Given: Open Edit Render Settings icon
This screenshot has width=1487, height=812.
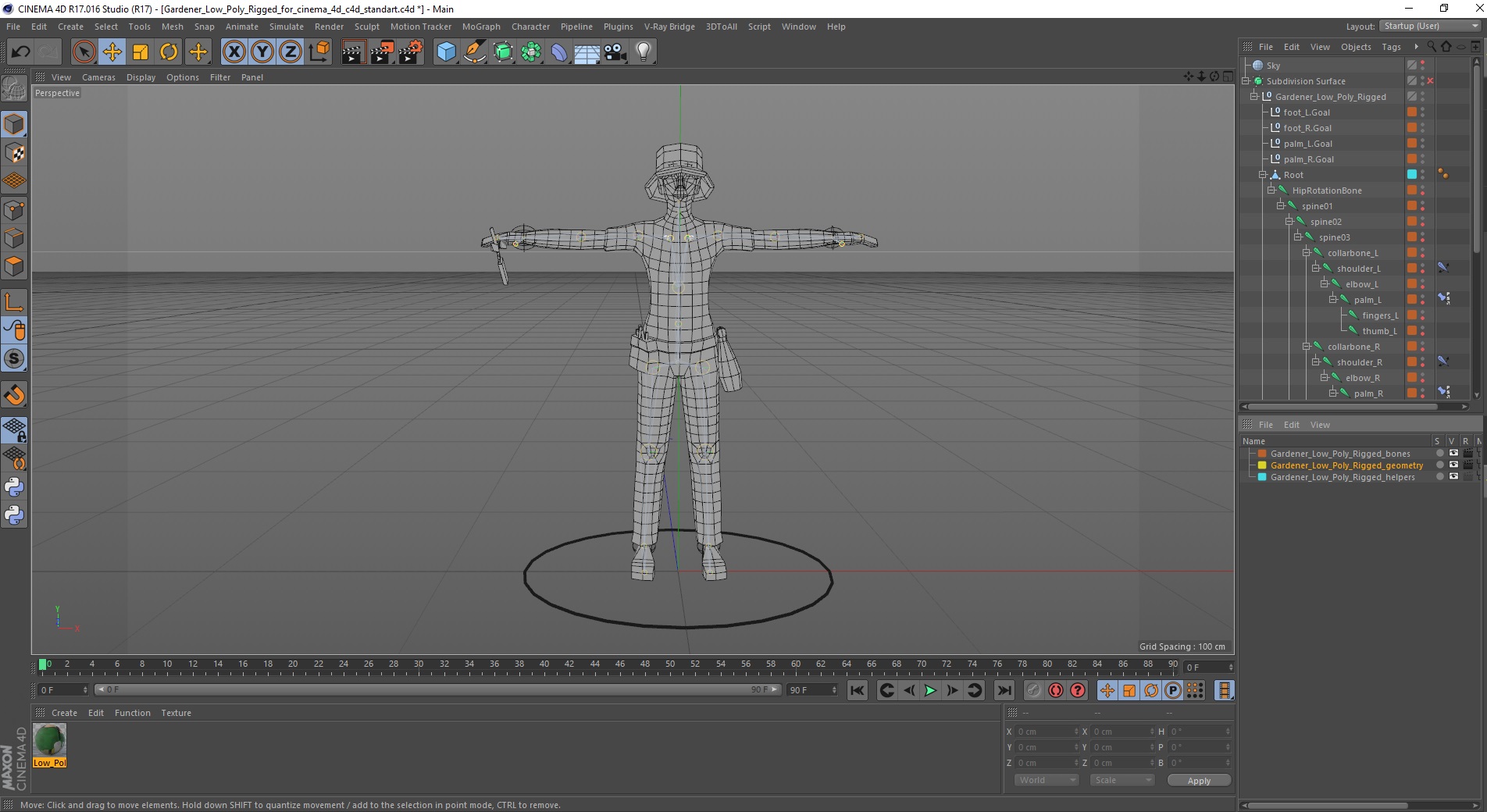Looking at the screenshot, I should 411,52.
